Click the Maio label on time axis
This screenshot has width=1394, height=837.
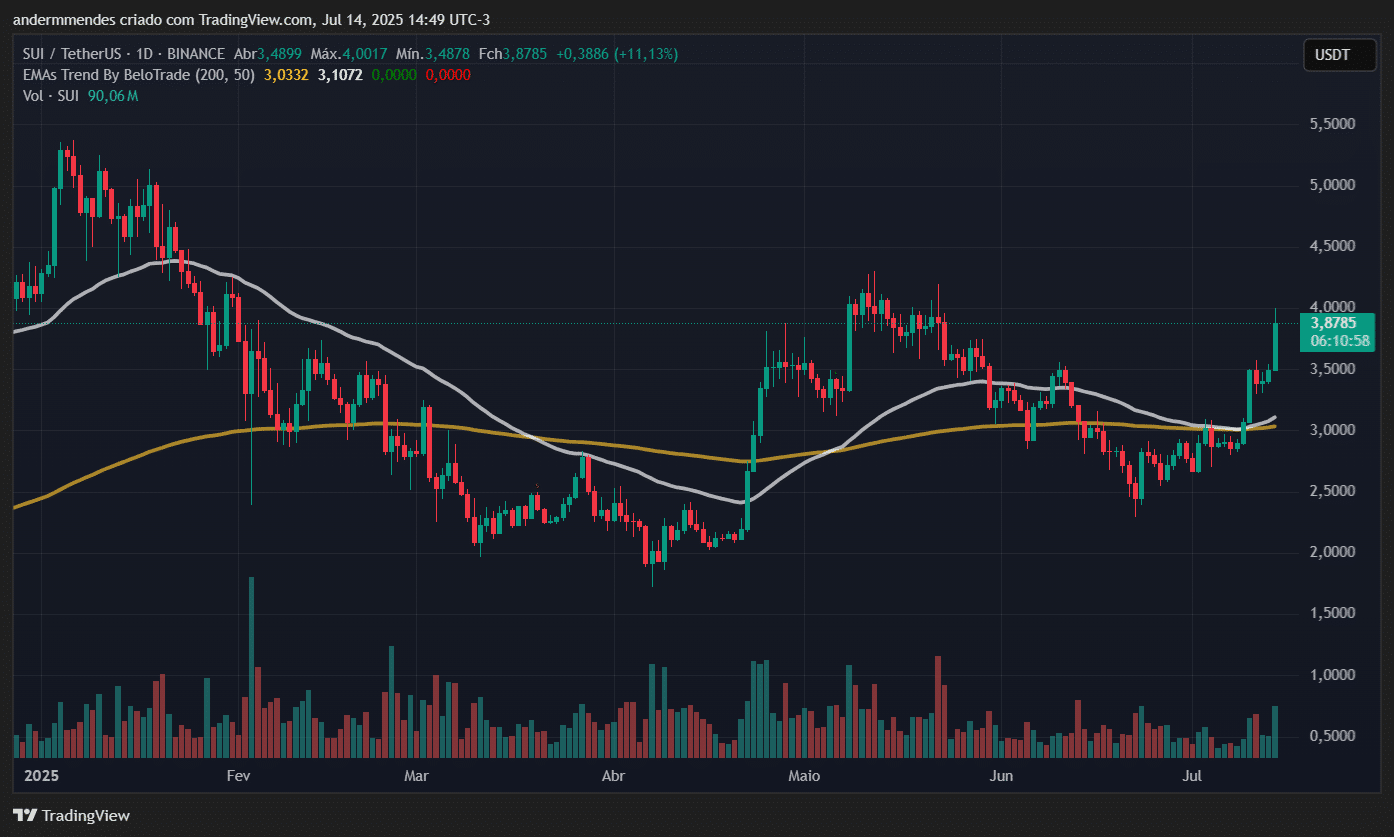[804, 776]
